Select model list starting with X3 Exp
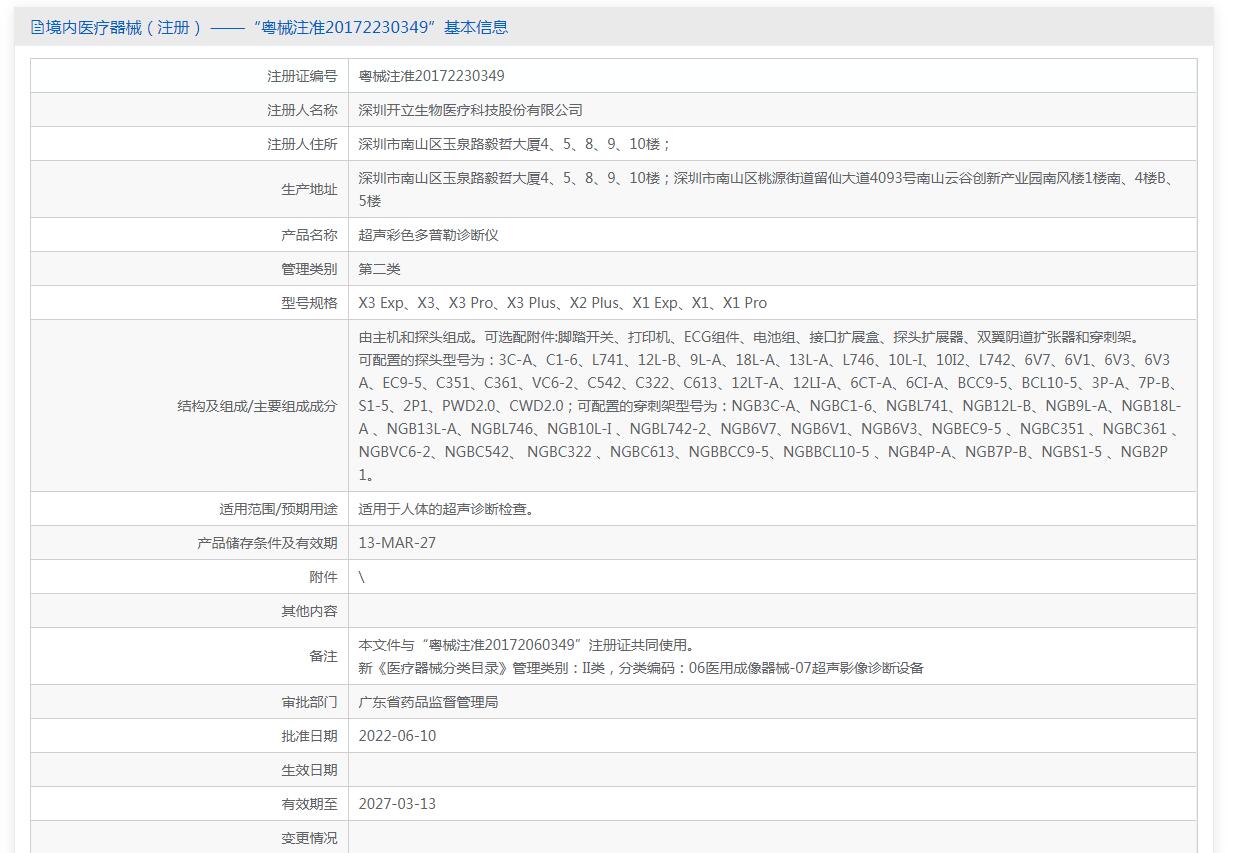Viewport: 1234px width, 853px height. (562, 303)
